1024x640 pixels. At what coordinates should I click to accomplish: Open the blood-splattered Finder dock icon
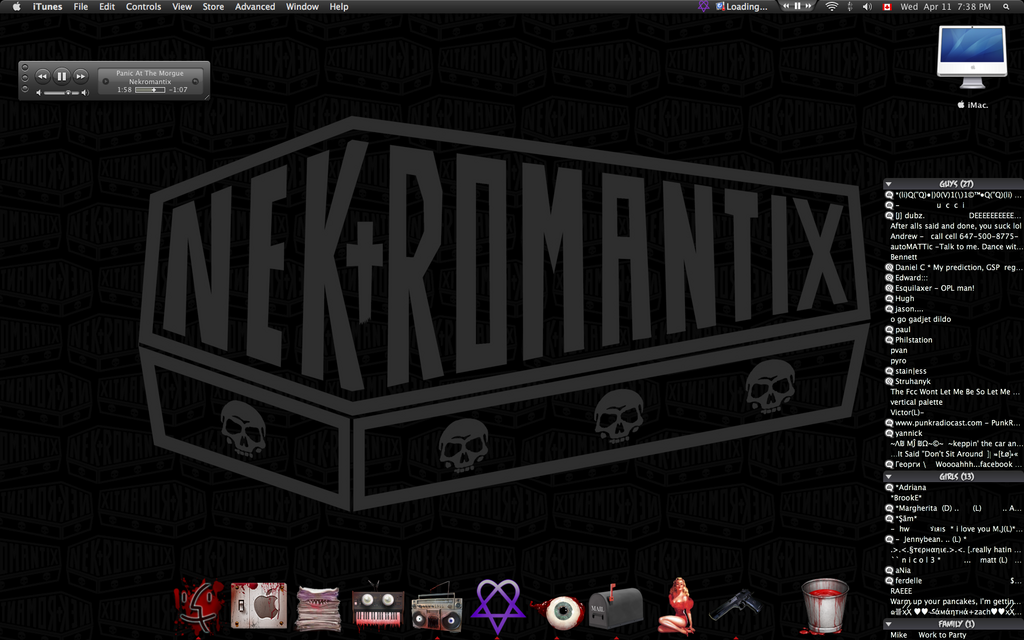pos(199,607)
